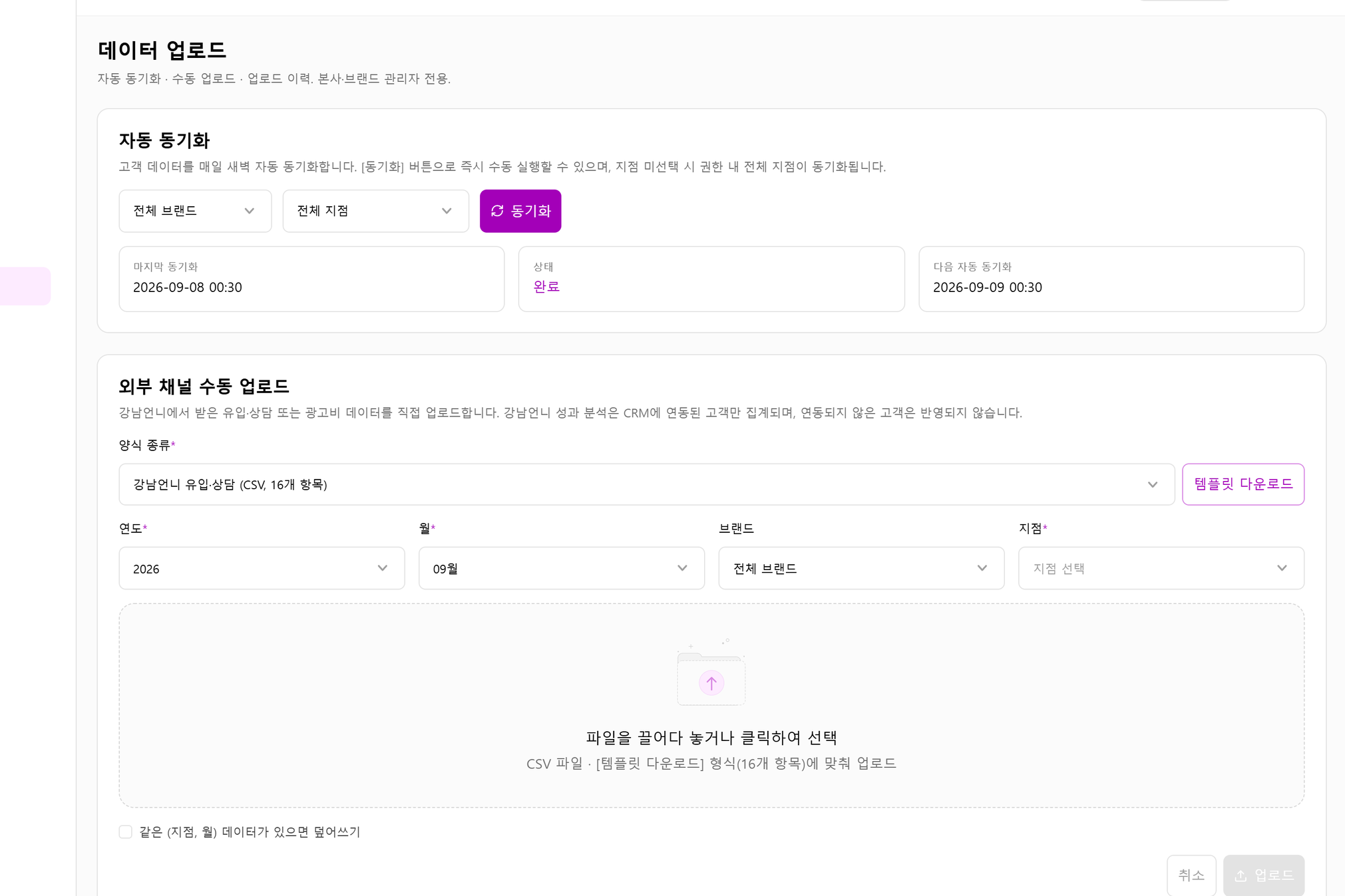Open the 전체 브랜드 dropdown in 자동 동기화
This screenshot has height=896, width=1345.
coord(195,211)
